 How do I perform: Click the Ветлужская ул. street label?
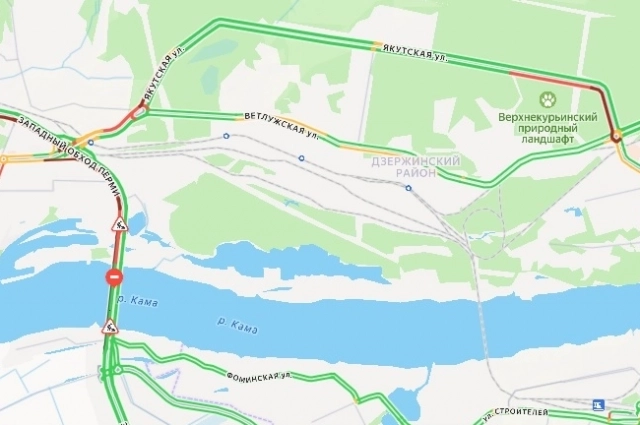point(281,126)
